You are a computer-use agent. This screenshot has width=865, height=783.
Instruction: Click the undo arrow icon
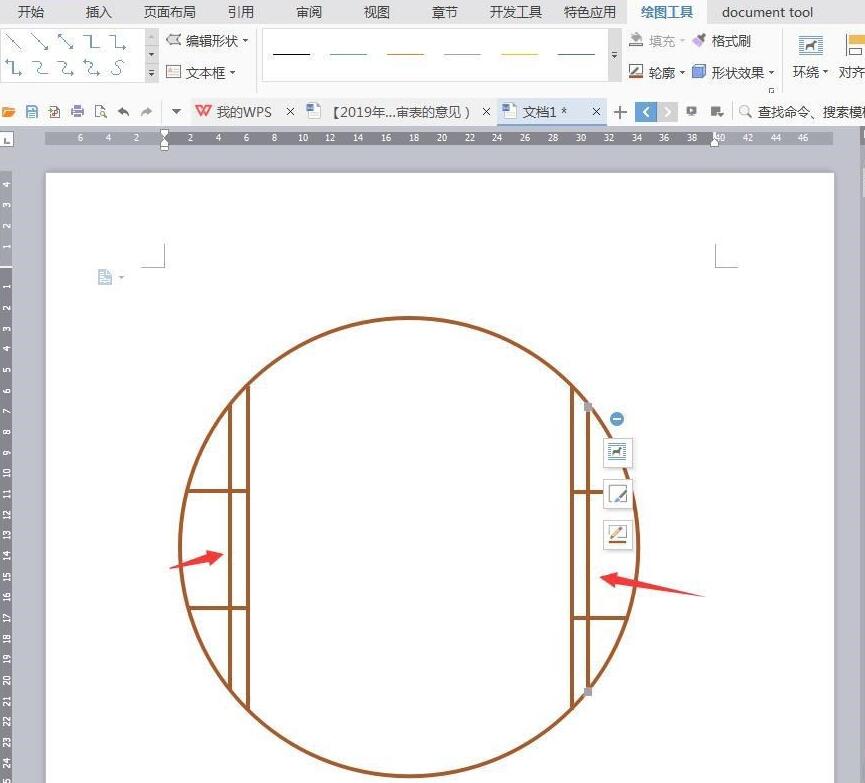coord(123,112)
